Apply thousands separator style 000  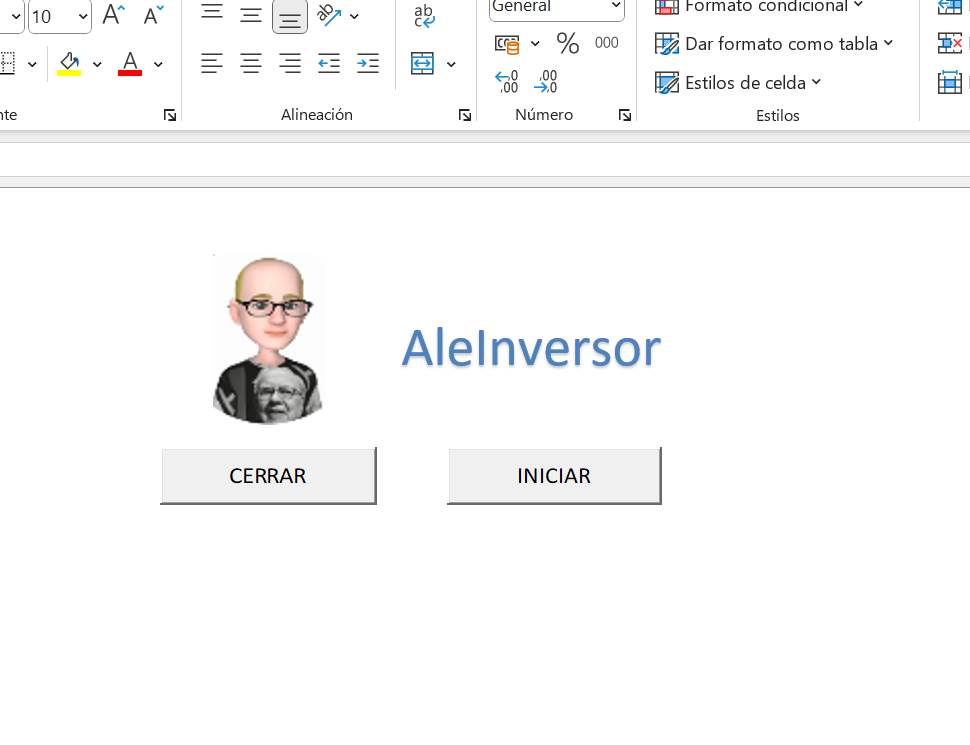pyautogui.click(x=607, y=43)
